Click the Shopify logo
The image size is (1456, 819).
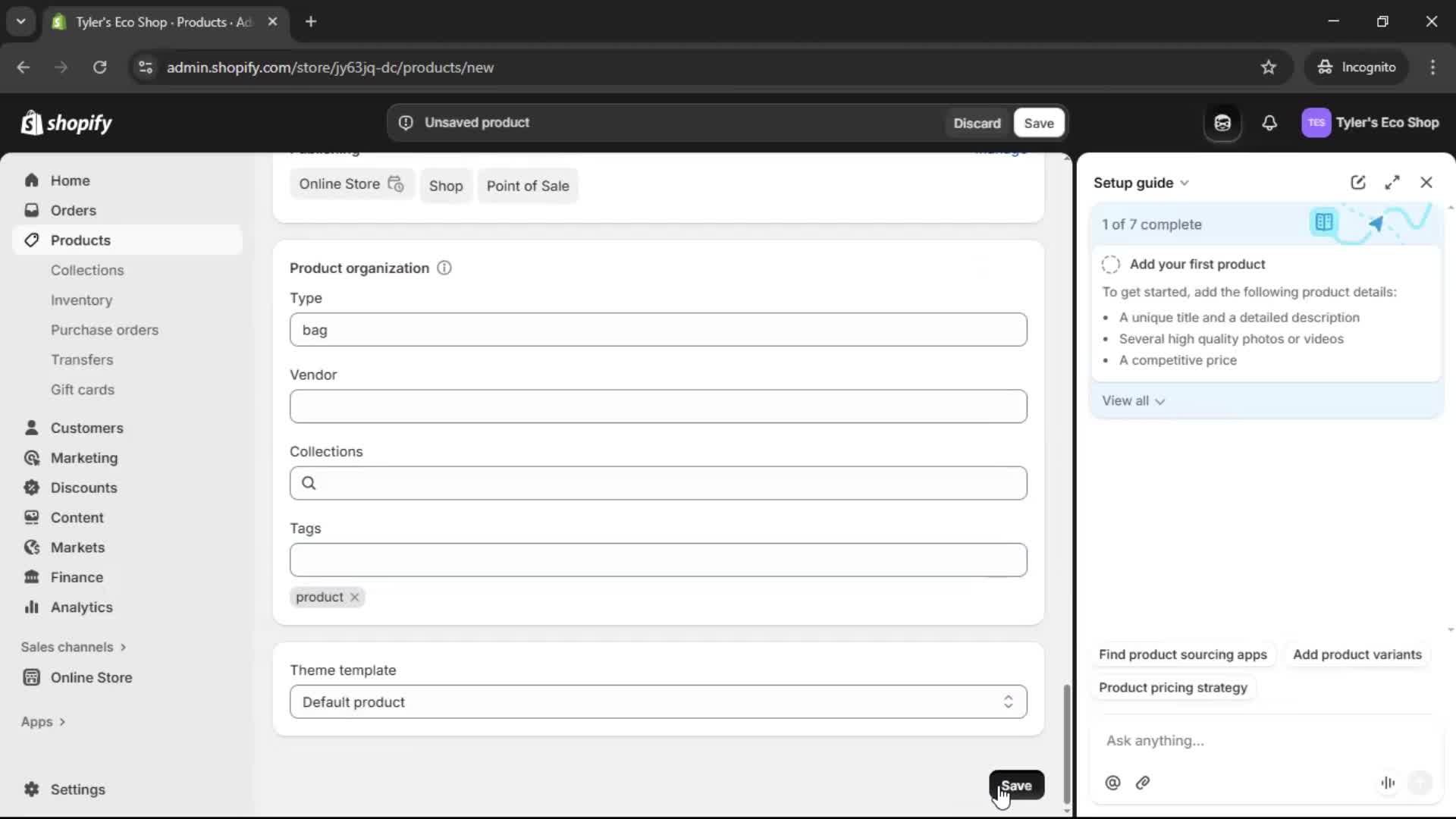(x=67, y=123)
